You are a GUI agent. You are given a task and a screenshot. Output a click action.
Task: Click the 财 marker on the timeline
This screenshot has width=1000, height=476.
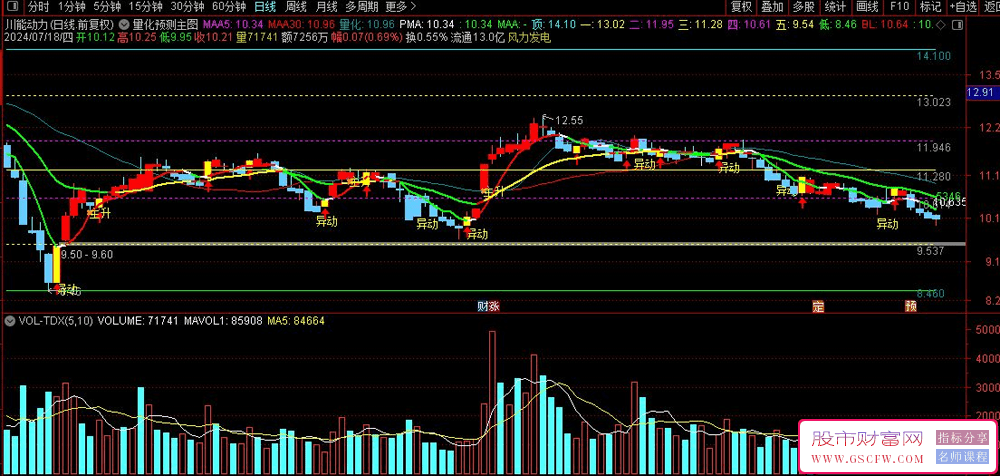point(483,306)
